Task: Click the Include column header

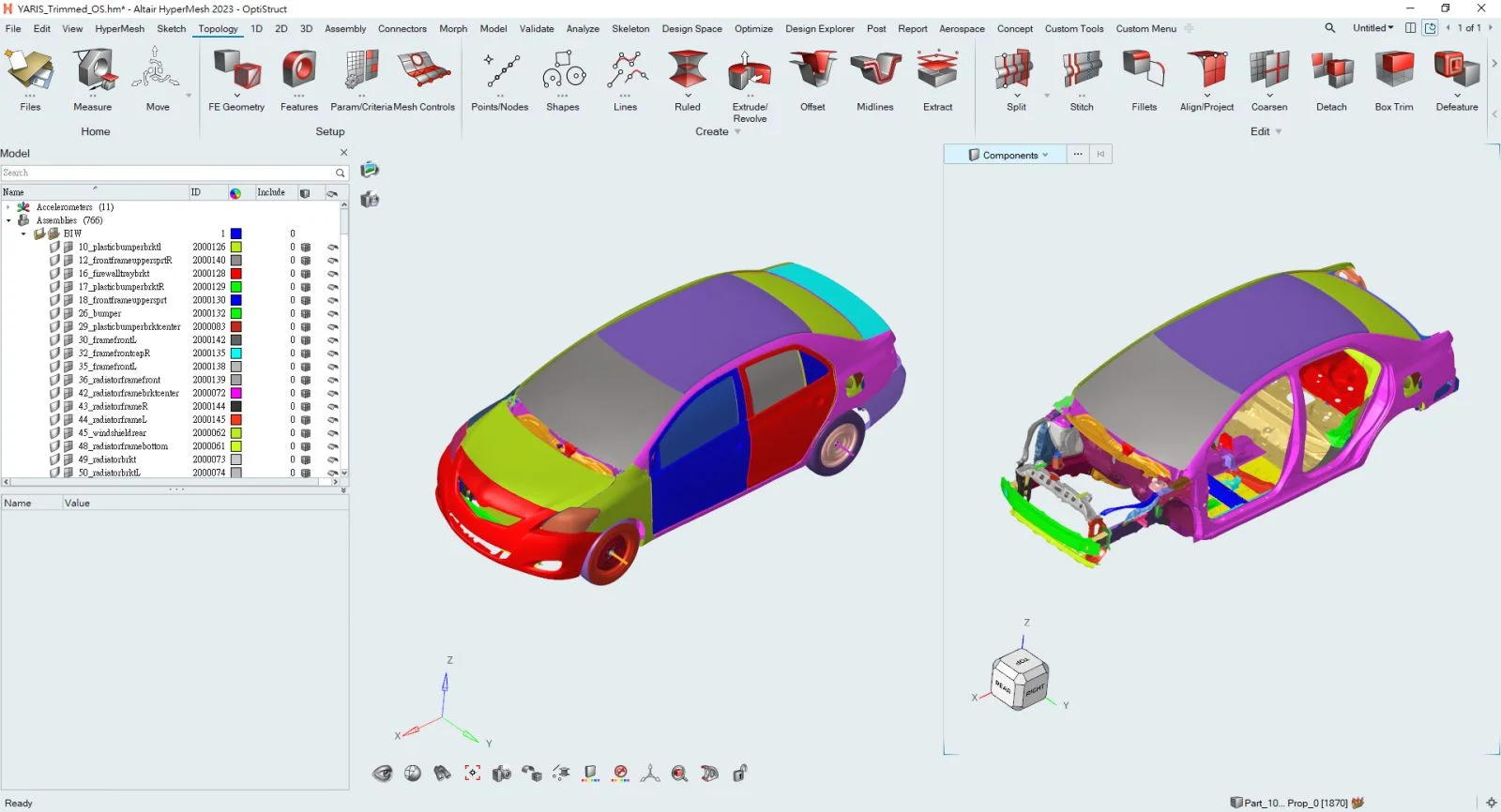Action: (x=271, y=192)
